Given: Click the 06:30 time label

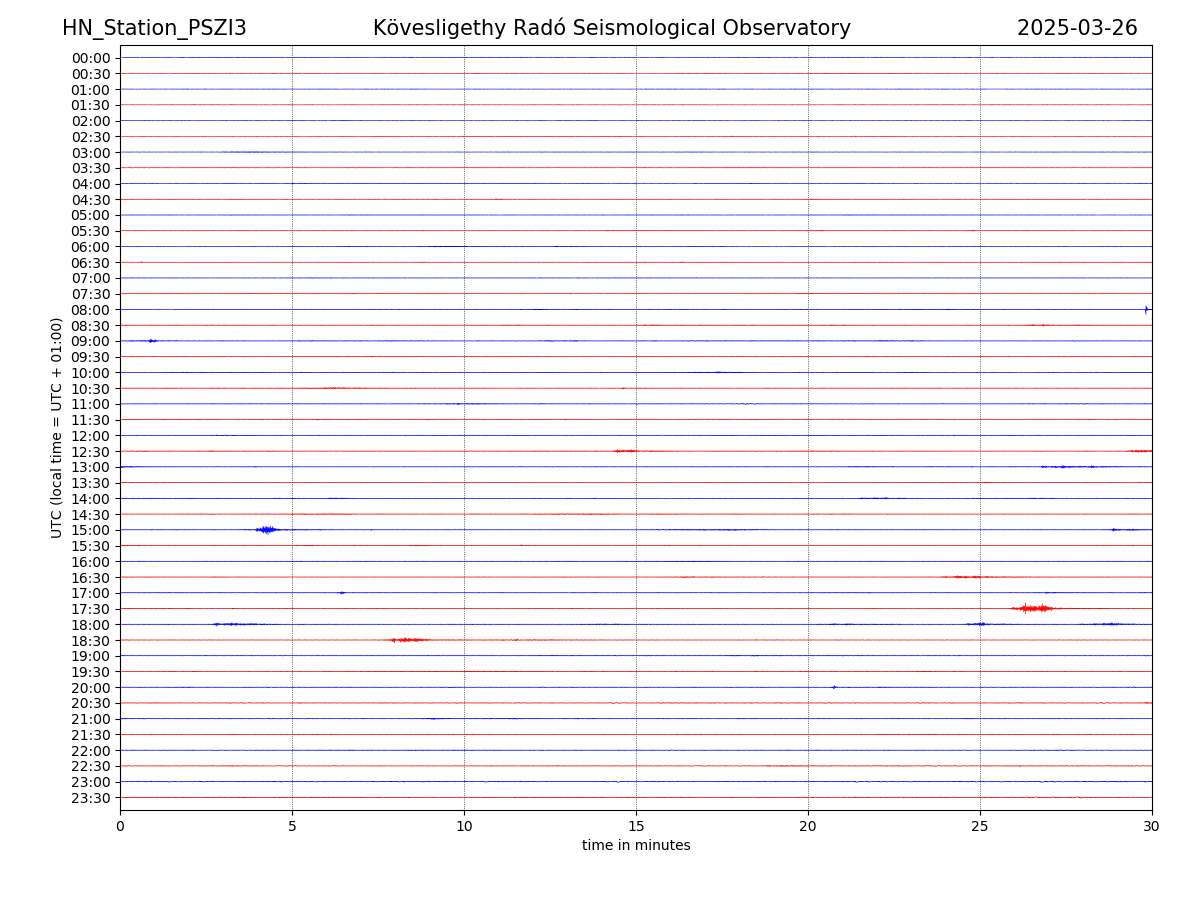Looking at the screenshot, I should (x=91, y=263).
